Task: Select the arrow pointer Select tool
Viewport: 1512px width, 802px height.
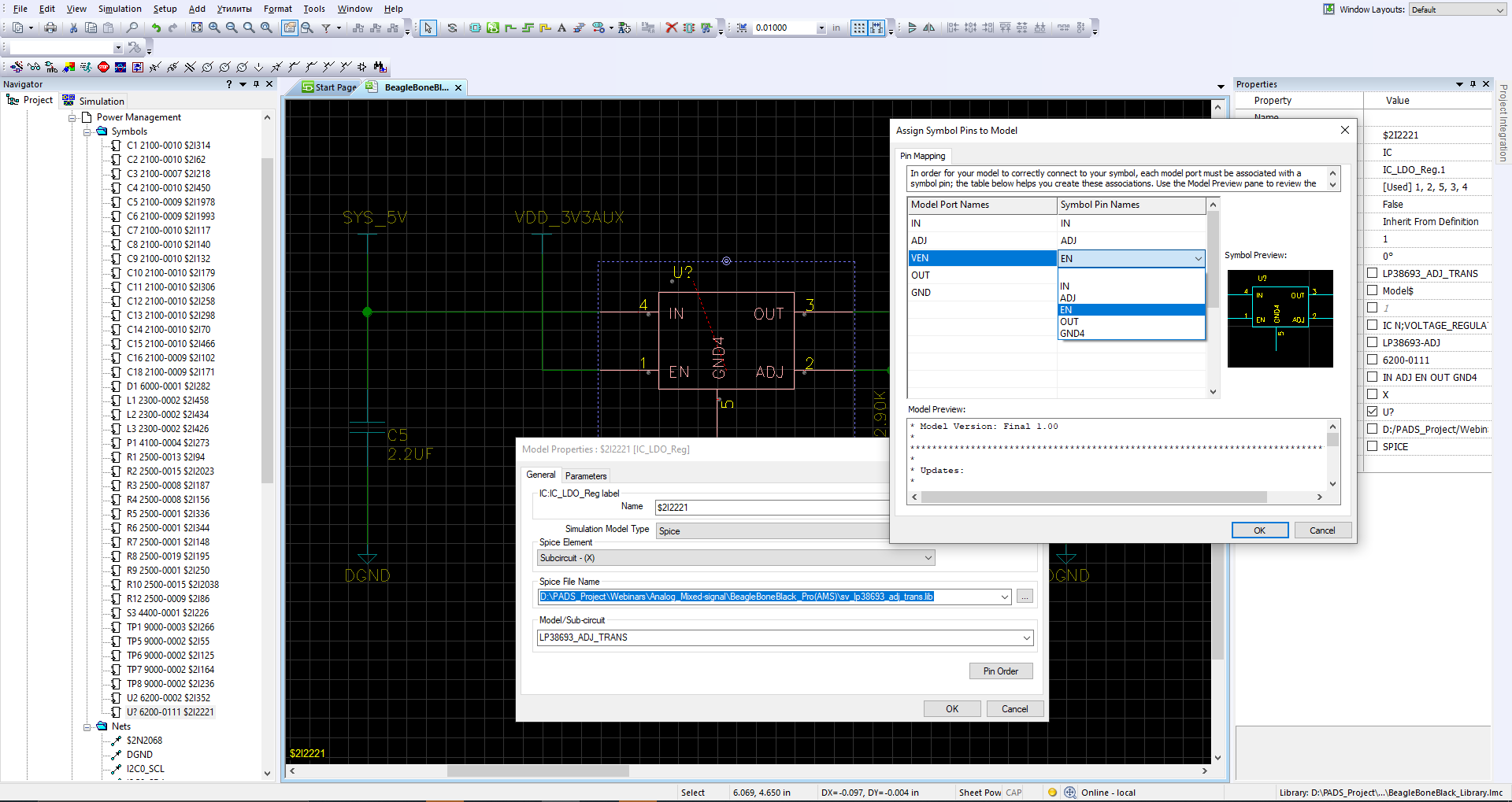Action: (428, 28)
